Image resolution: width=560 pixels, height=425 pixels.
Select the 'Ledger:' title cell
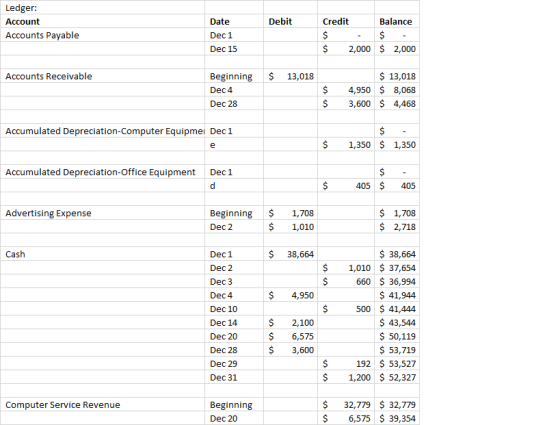pyautogui.click(x=102, y=8)
